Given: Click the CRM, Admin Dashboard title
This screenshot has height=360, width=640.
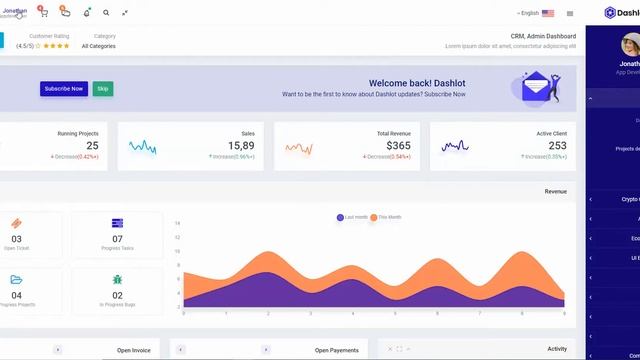Looking at the screenshot, I should pos(543,36).
